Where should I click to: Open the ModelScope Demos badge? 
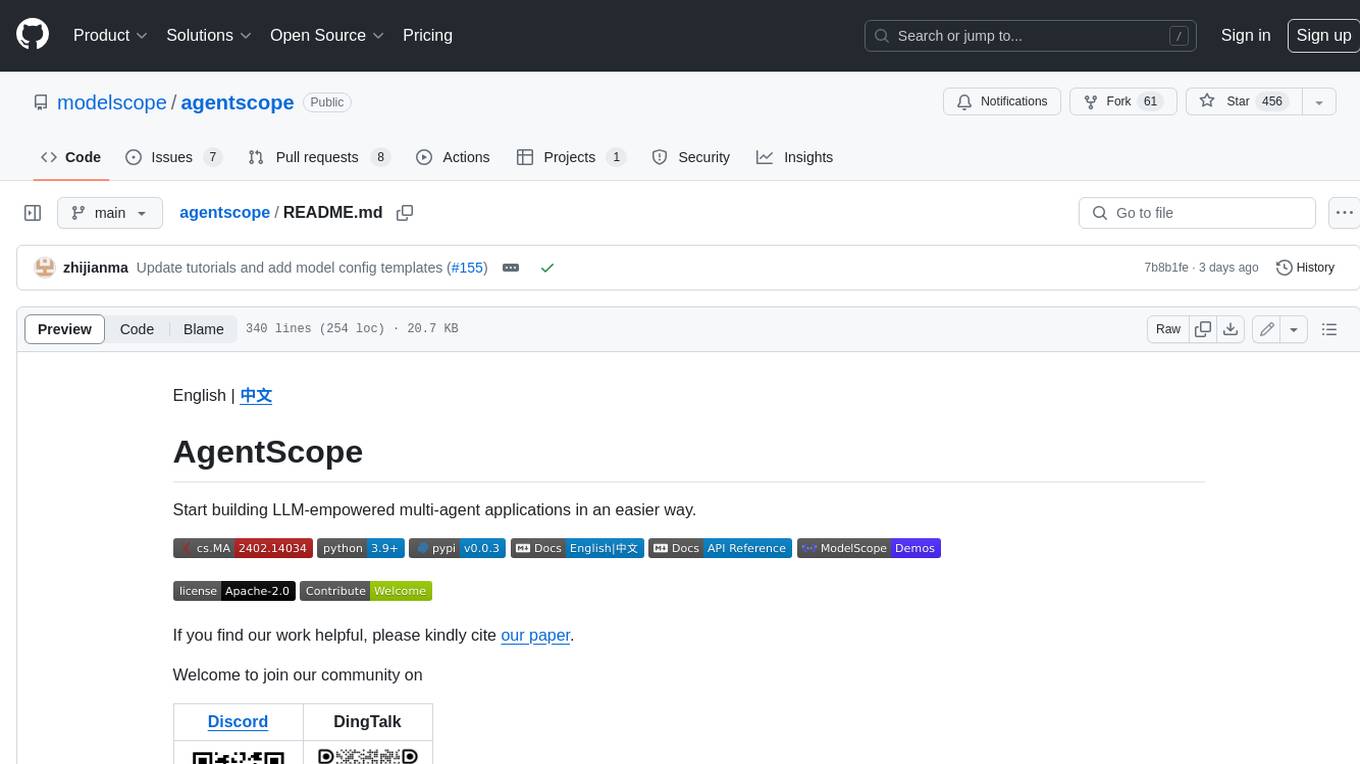(x=869, y=548)
